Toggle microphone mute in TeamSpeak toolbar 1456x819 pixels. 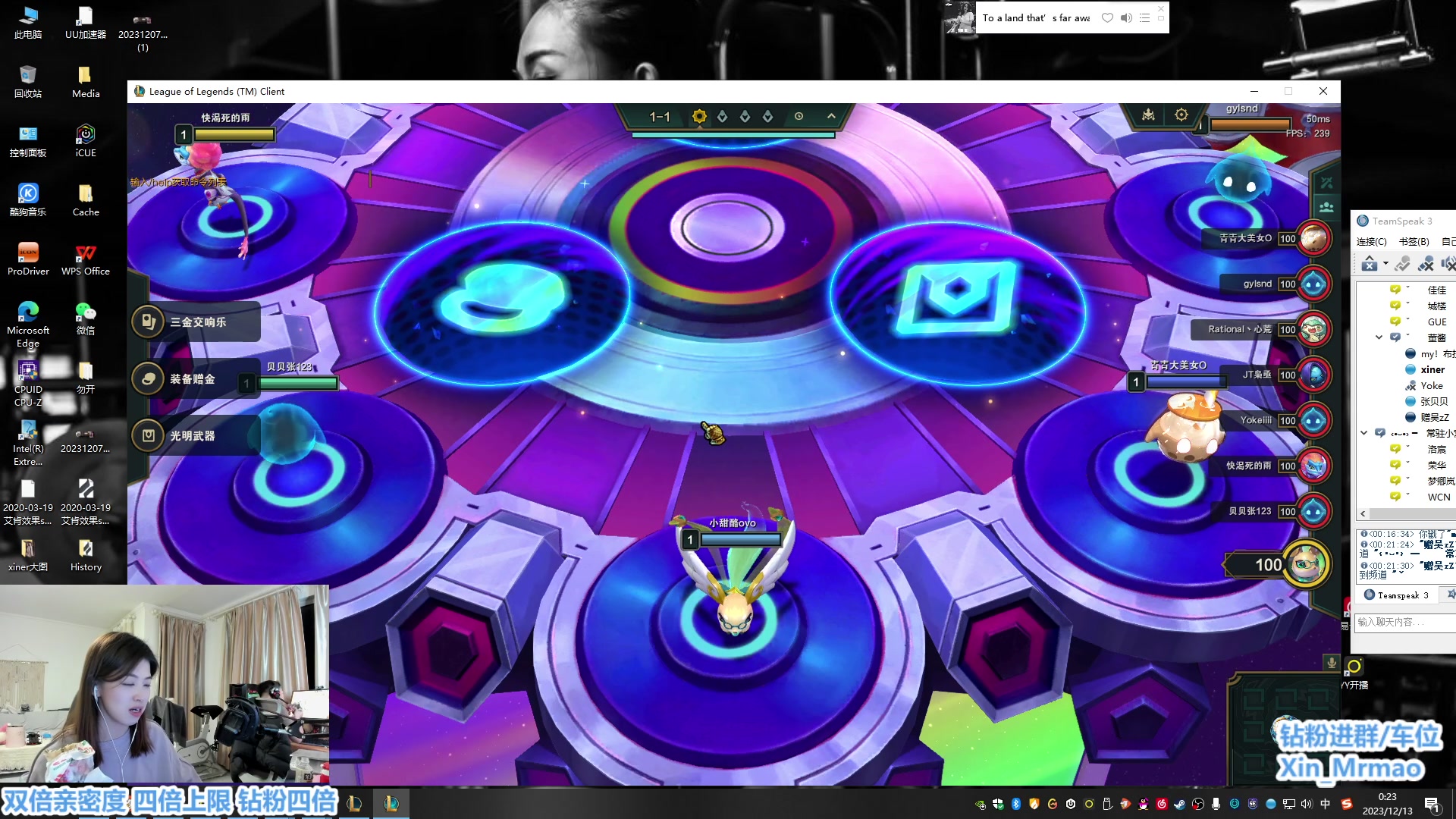pos(1426,263)
